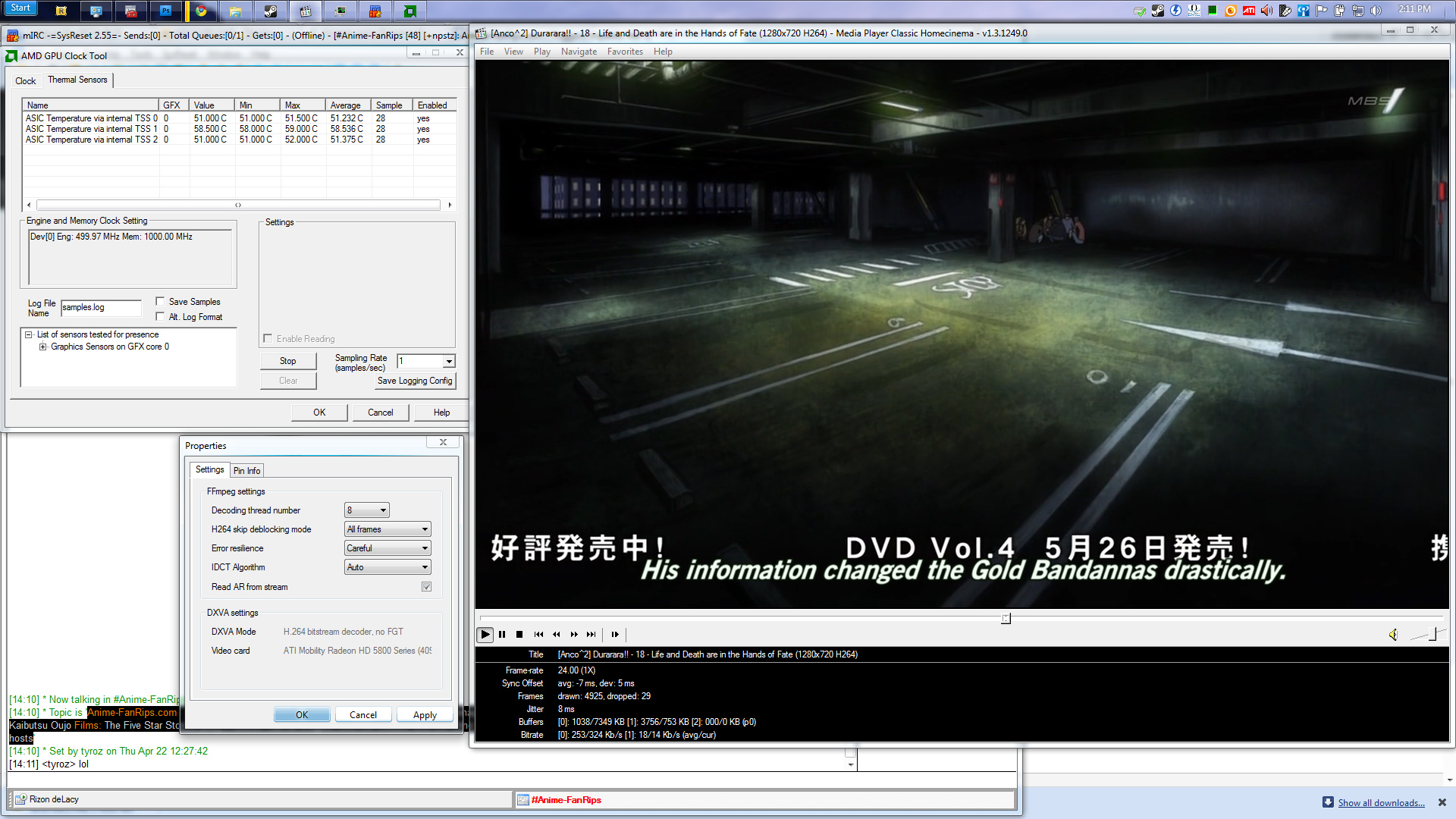
Task: Click Save Logging Config button
Action: pyautogui.click(x=415, y=381)
